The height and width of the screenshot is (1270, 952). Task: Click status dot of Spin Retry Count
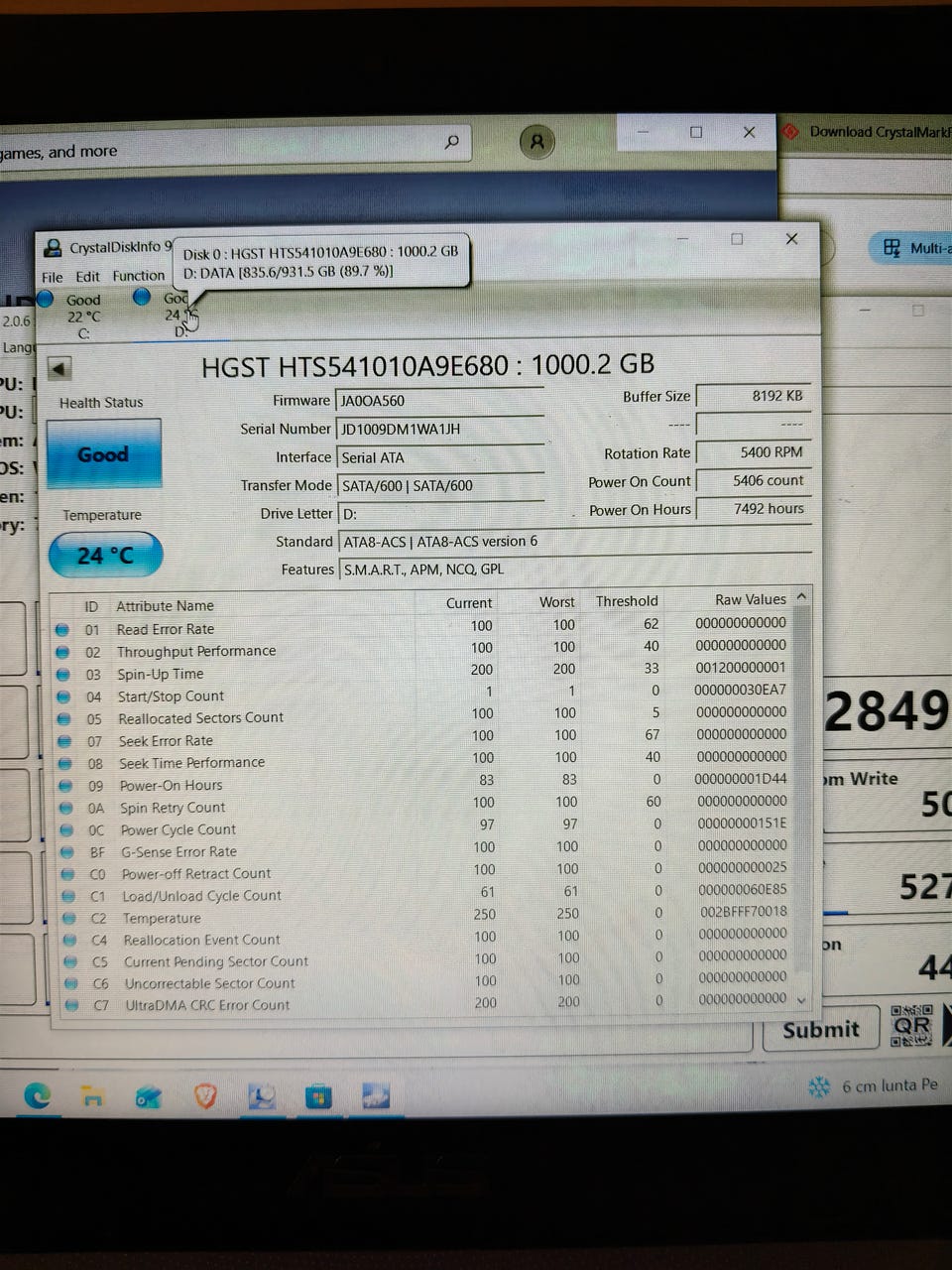coord(66,808)
